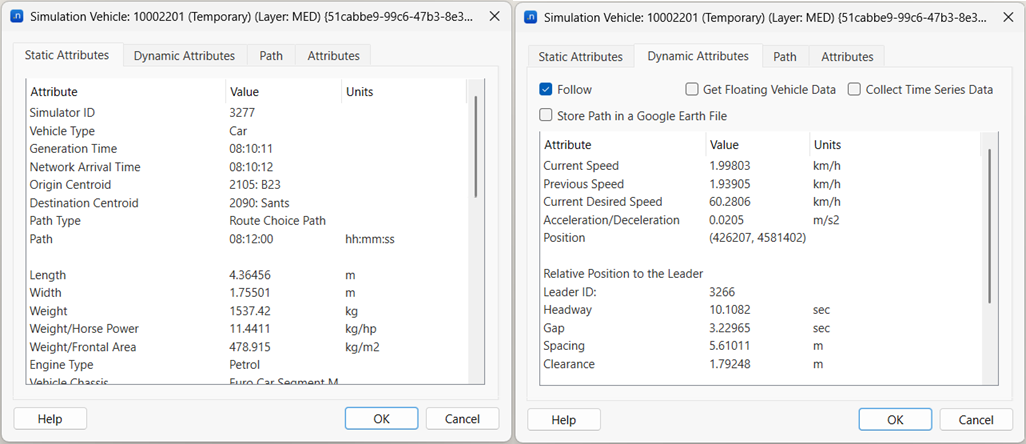Click the dynamic attributes list scrollbar
The image size is (1026, 444).
(989, 225)
